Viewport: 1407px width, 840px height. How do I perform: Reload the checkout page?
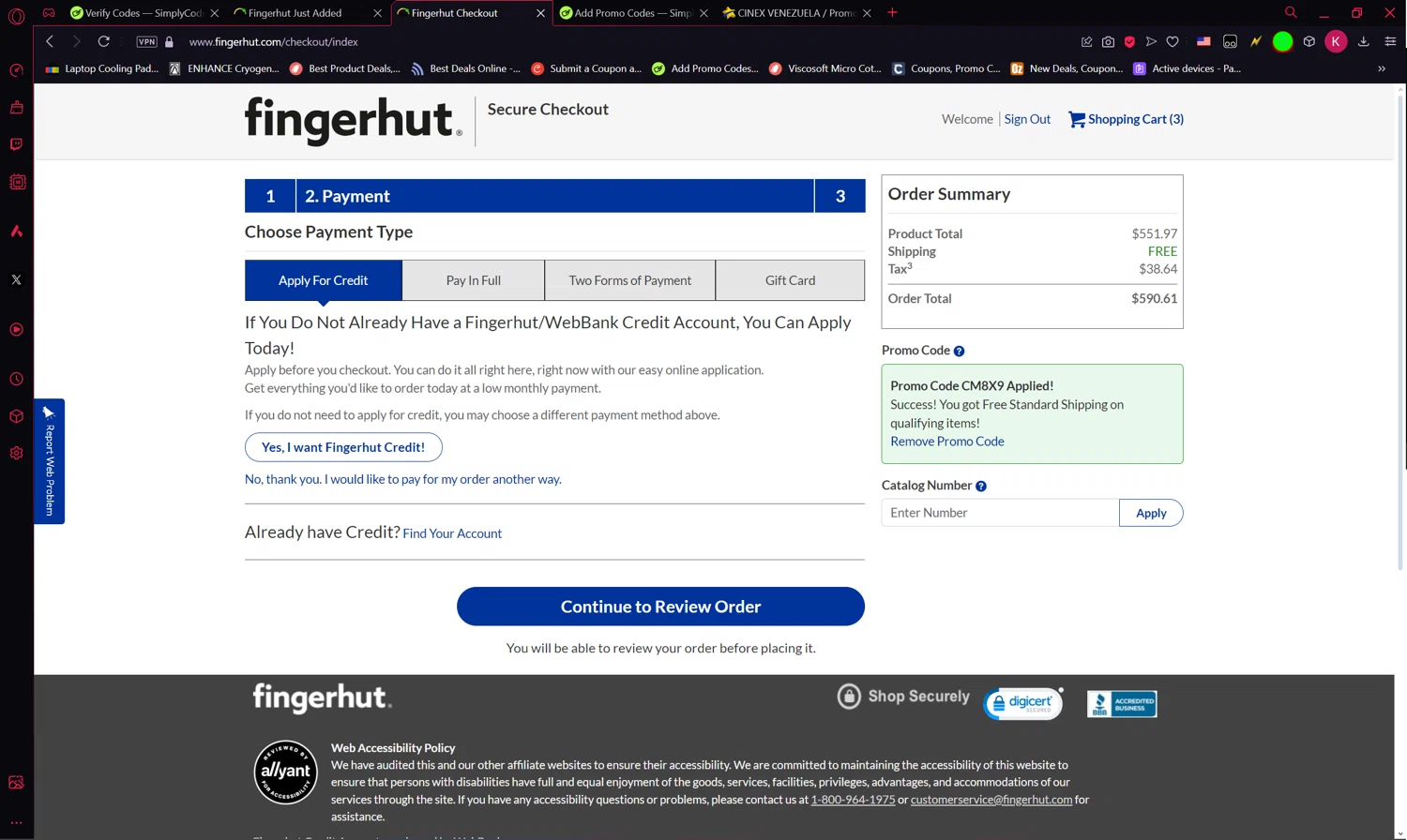tap(104, 41)
